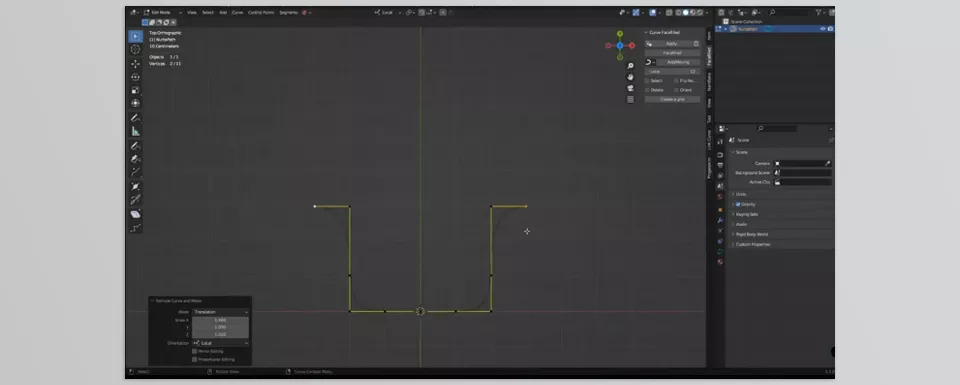Toggle the Flip Normals checkbox
The image size is (960, 385).
677,81
